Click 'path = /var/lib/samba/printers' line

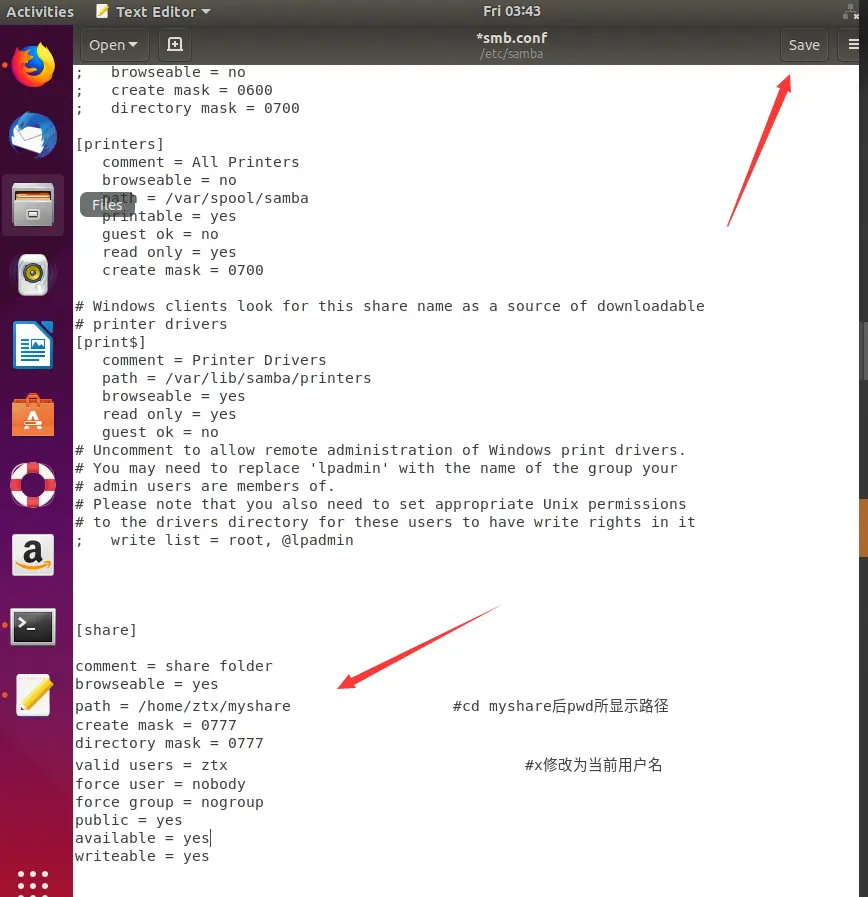[237, 378]
